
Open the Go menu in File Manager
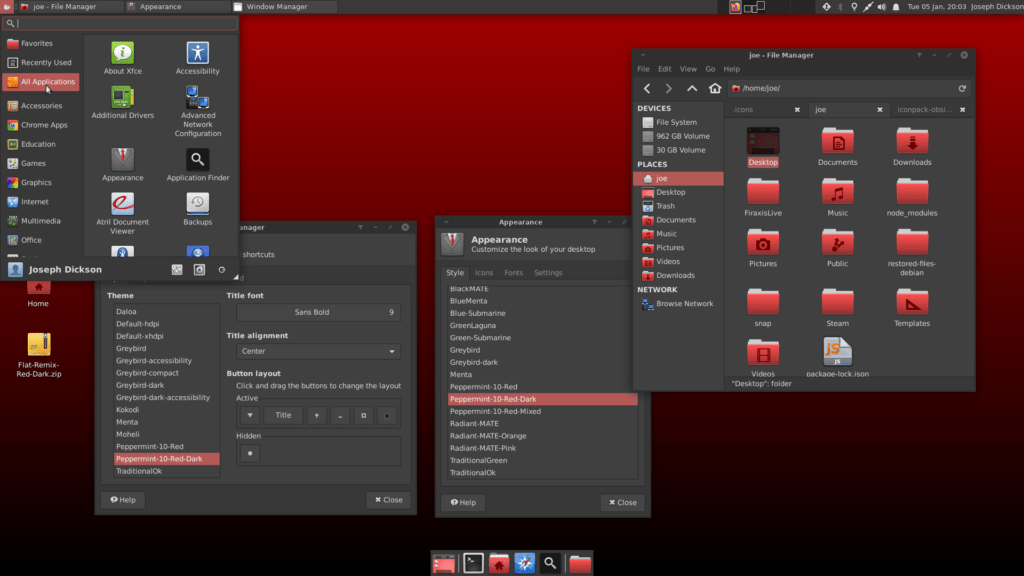(710, 69)
